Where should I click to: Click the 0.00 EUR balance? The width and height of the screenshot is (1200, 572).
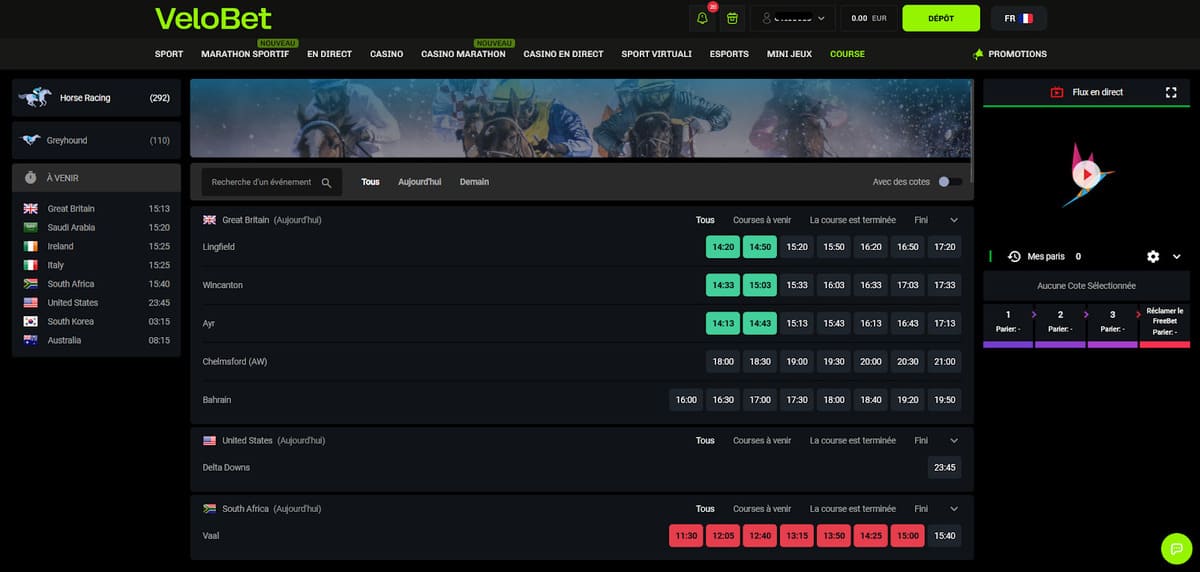pos(869,18)
